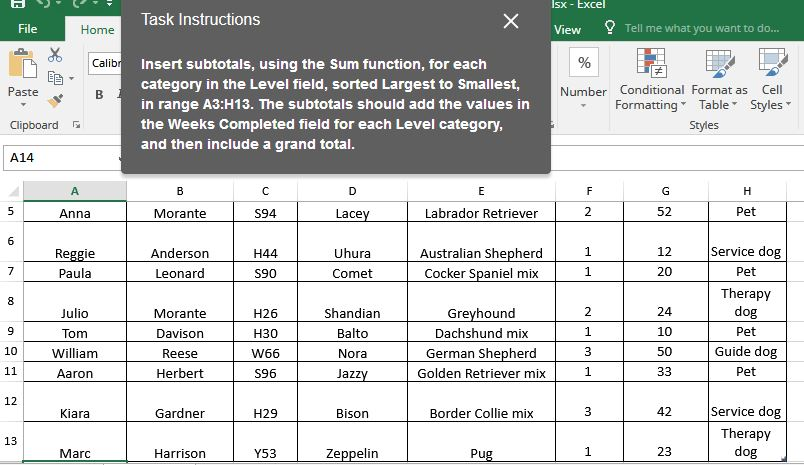Select column D header
Screen dimensions: 804x465
pyautogui.click(x=352, y=191)
